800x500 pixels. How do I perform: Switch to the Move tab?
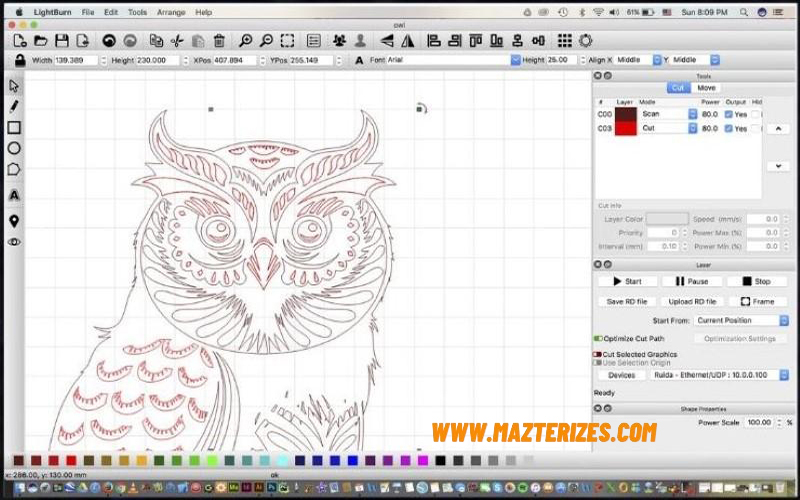coord(706,88)
